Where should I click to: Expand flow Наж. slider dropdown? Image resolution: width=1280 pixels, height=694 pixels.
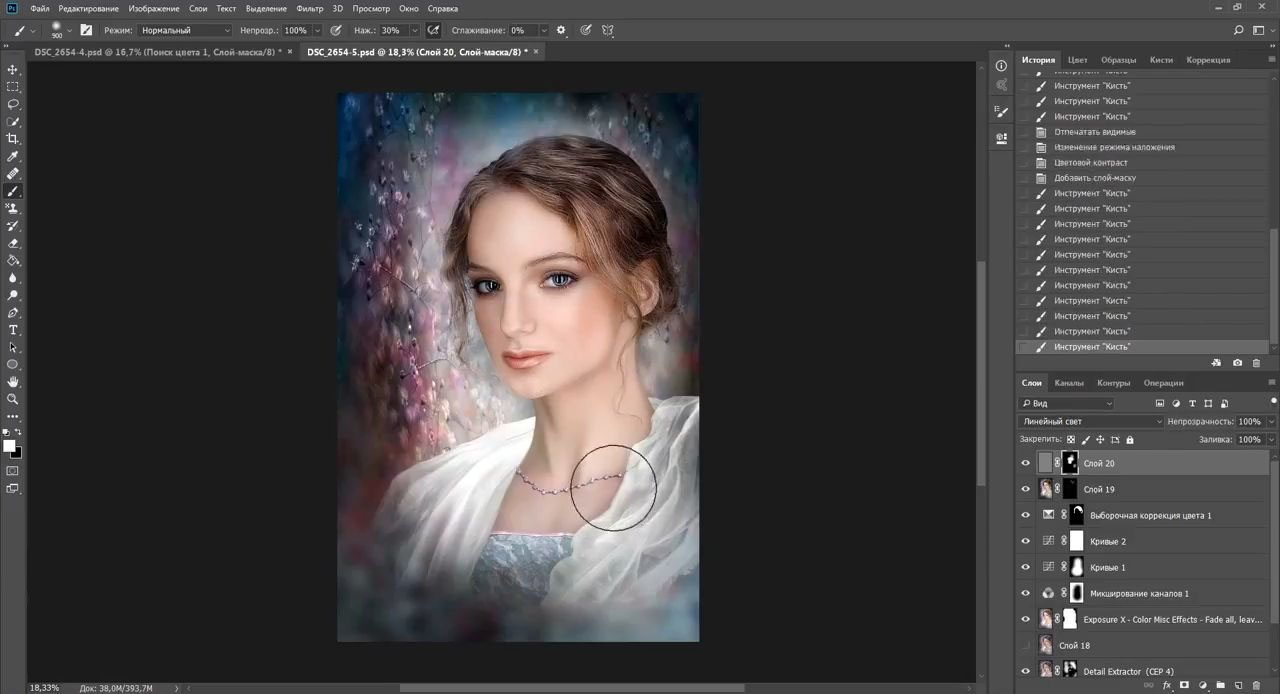[x=414, y=30]
